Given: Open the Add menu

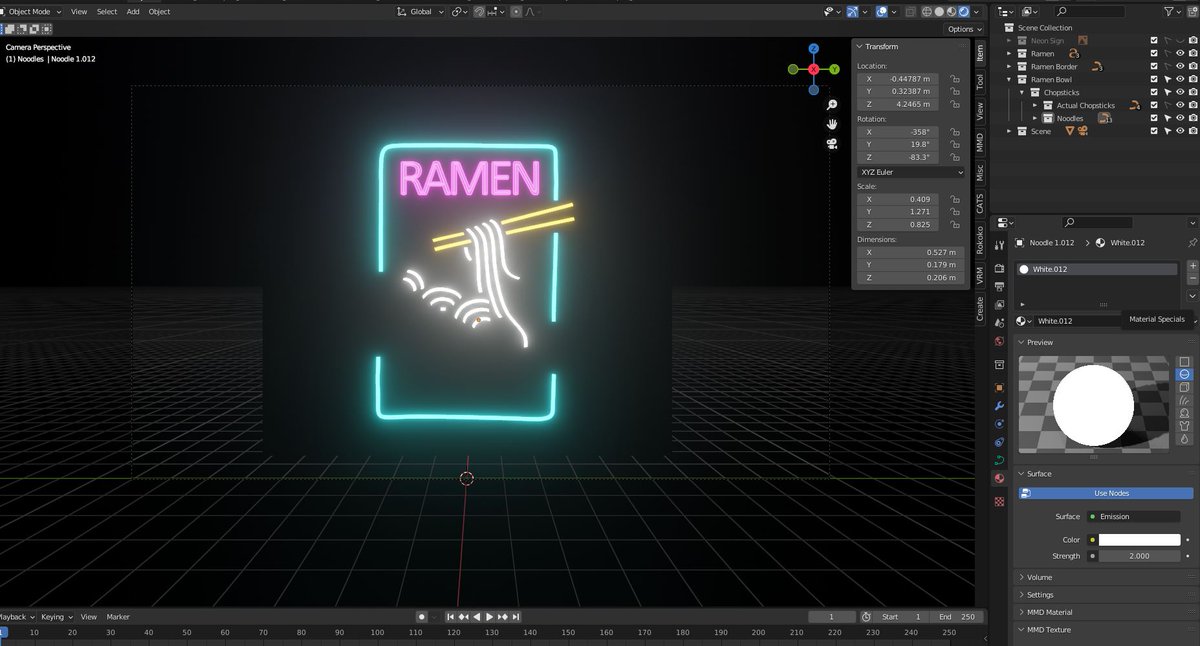Looking at the screenshot, I should pos(133,12).
